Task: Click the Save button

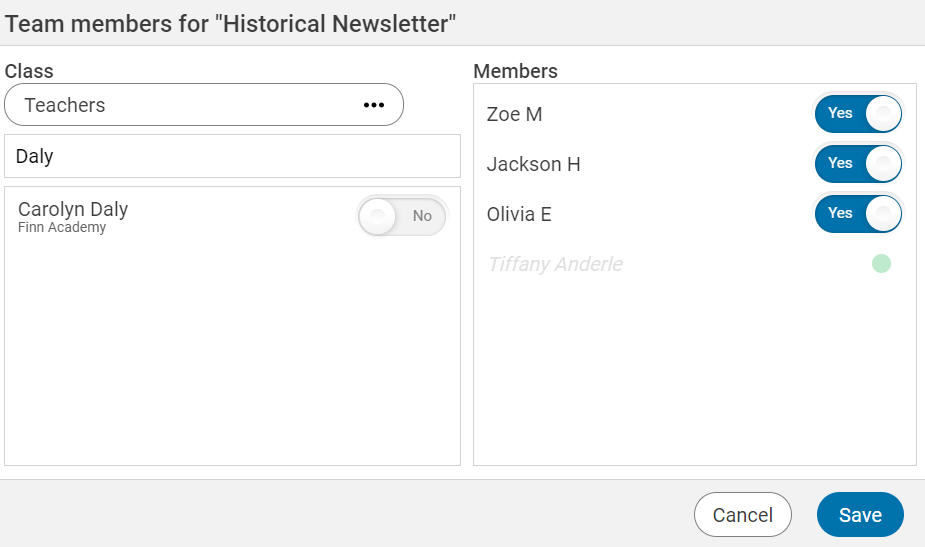Action: (860, 515)
